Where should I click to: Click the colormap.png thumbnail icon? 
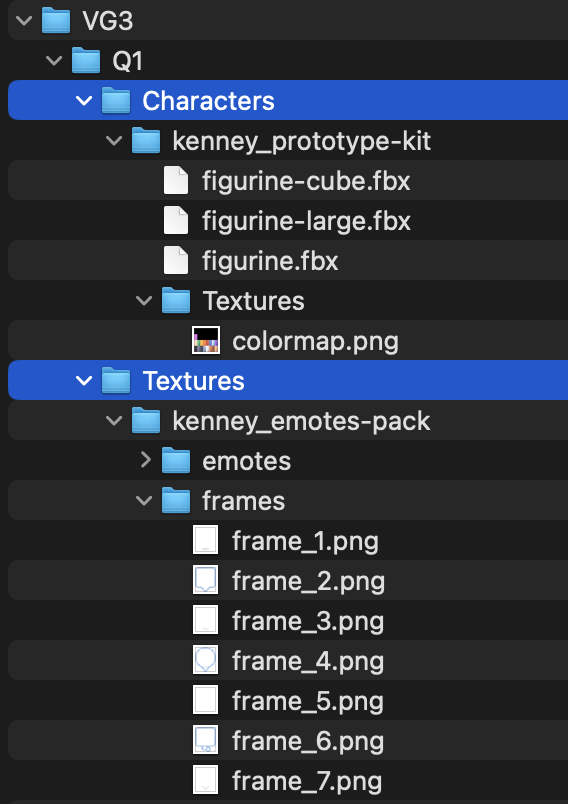(x=206, y=340)
